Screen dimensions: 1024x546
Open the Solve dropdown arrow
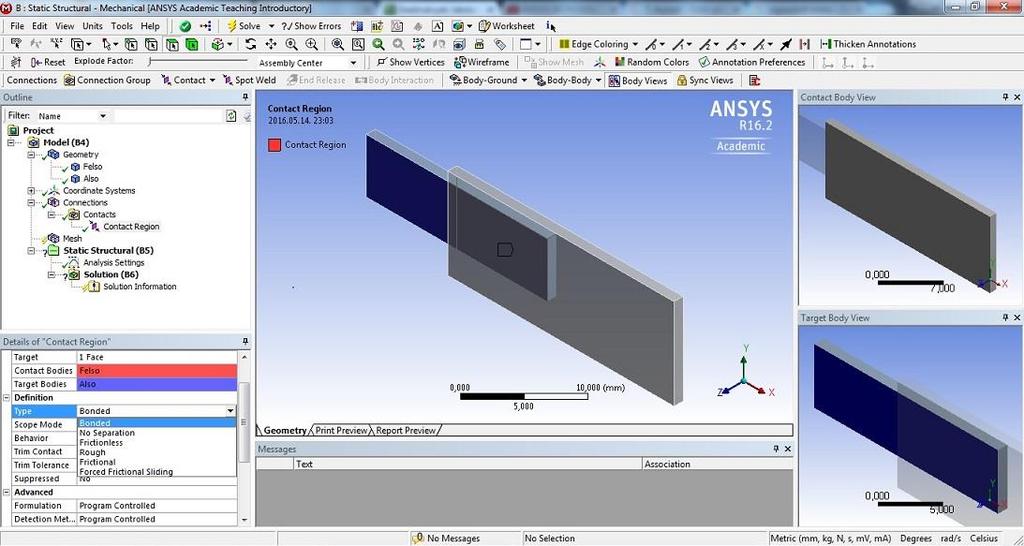click(x=270, y=26)
